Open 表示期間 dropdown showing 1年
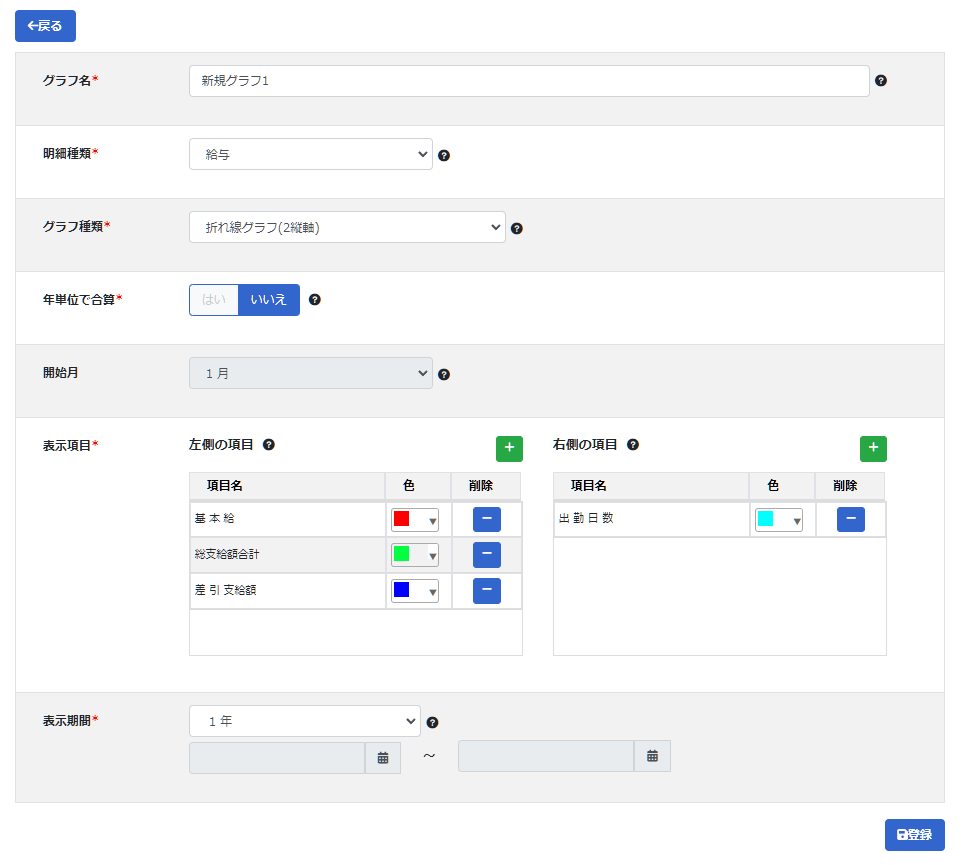Viewport: 969px width, 865px height. 304,721
